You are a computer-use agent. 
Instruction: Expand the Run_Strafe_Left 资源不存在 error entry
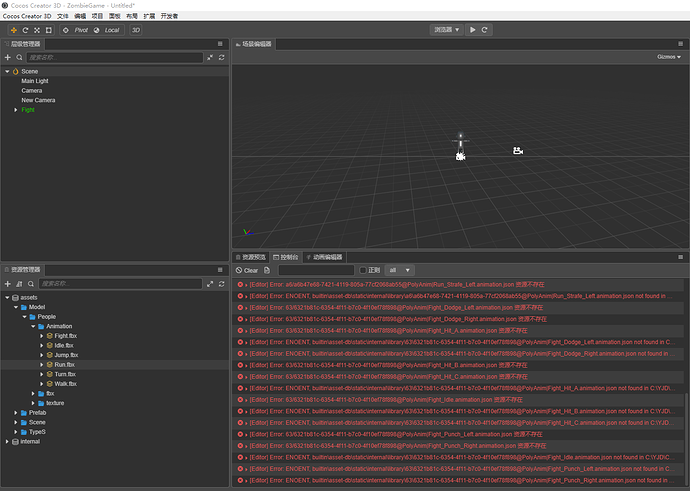coord(246,285)
